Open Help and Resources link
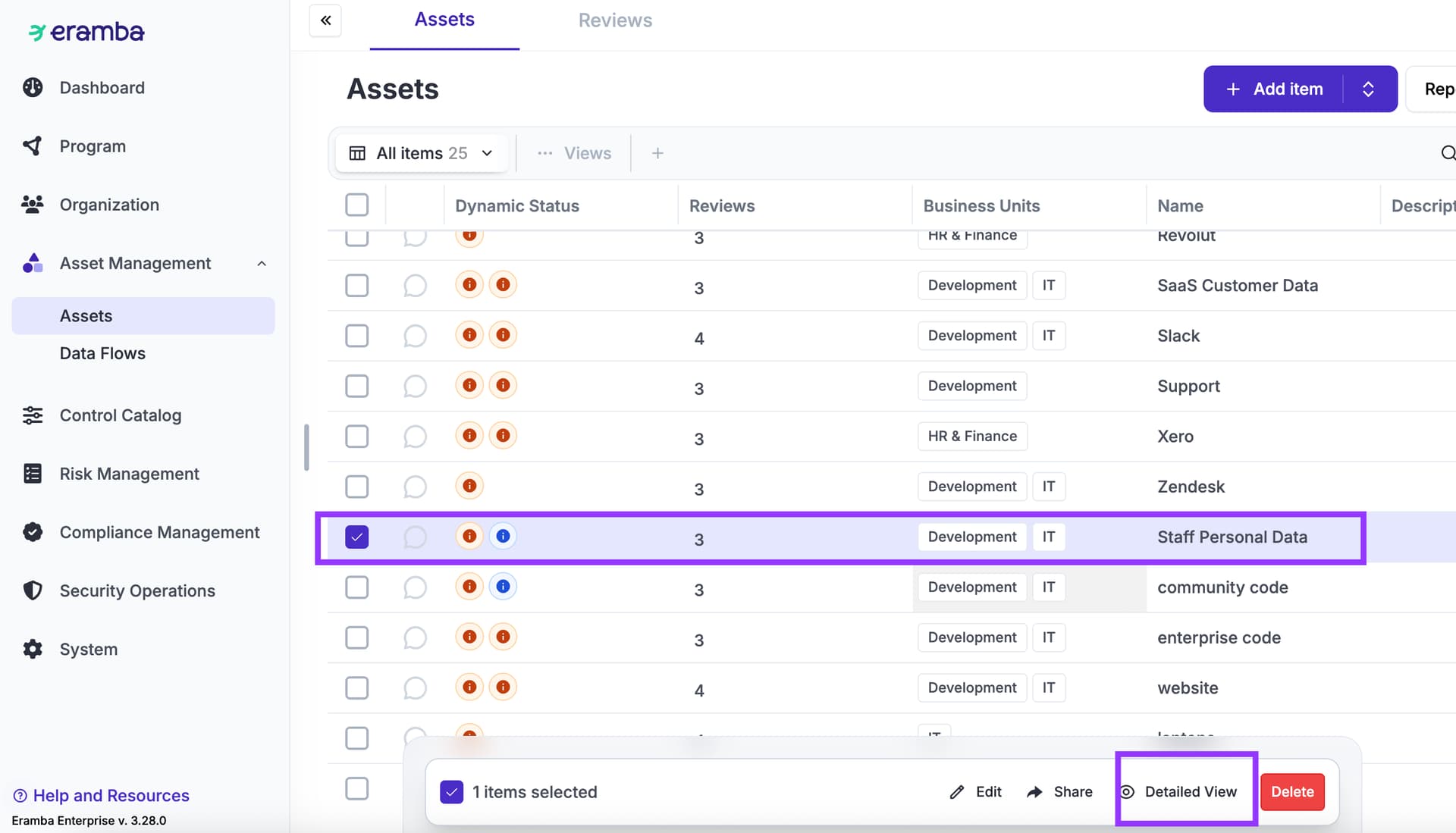Image resolution: width=1456 pixels, height=833 pixels. [x=111, y=795]
